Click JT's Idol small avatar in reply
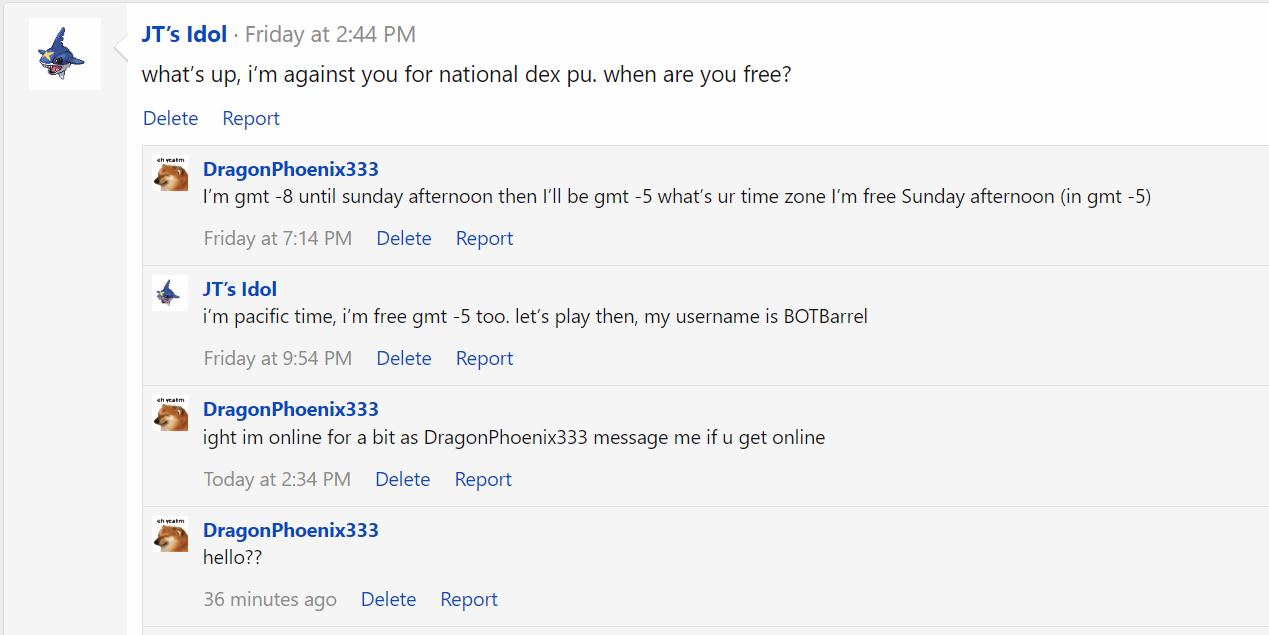 (170, 293)
